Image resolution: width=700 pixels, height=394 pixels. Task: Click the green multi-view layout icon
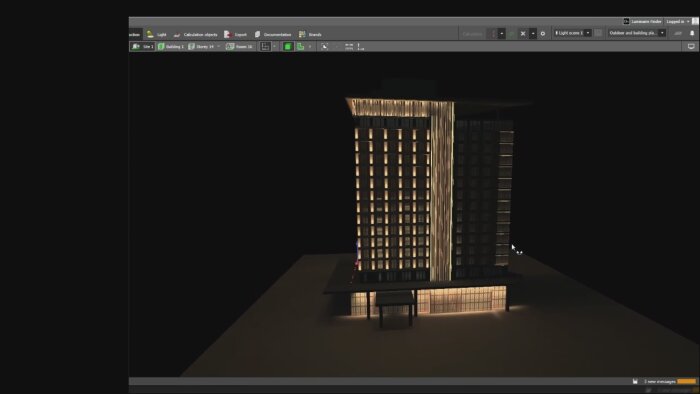[300, 46]
